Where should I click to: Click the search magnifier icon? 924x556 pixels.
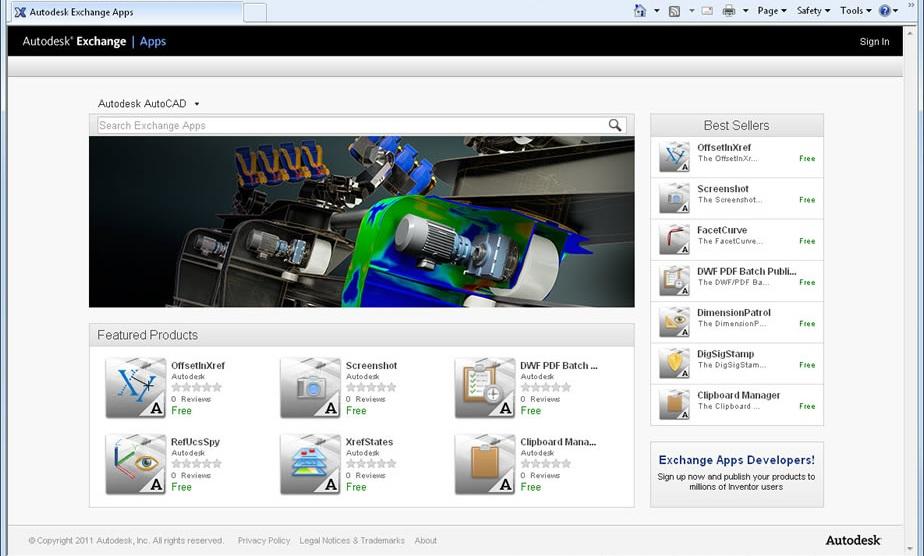coord(615,125)
